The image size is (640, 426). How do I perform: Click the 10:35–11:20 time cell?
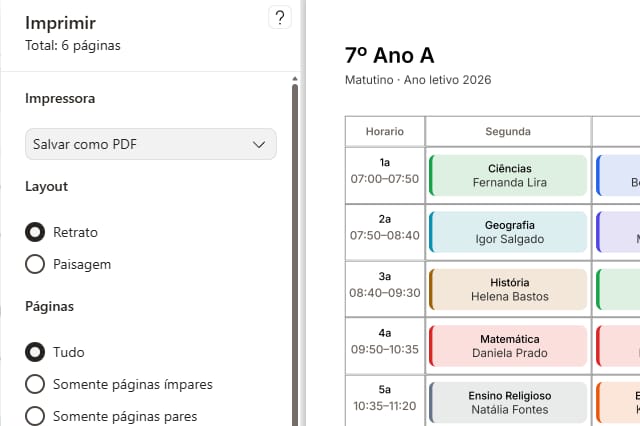pyautogui.click(x=385, y=403)
